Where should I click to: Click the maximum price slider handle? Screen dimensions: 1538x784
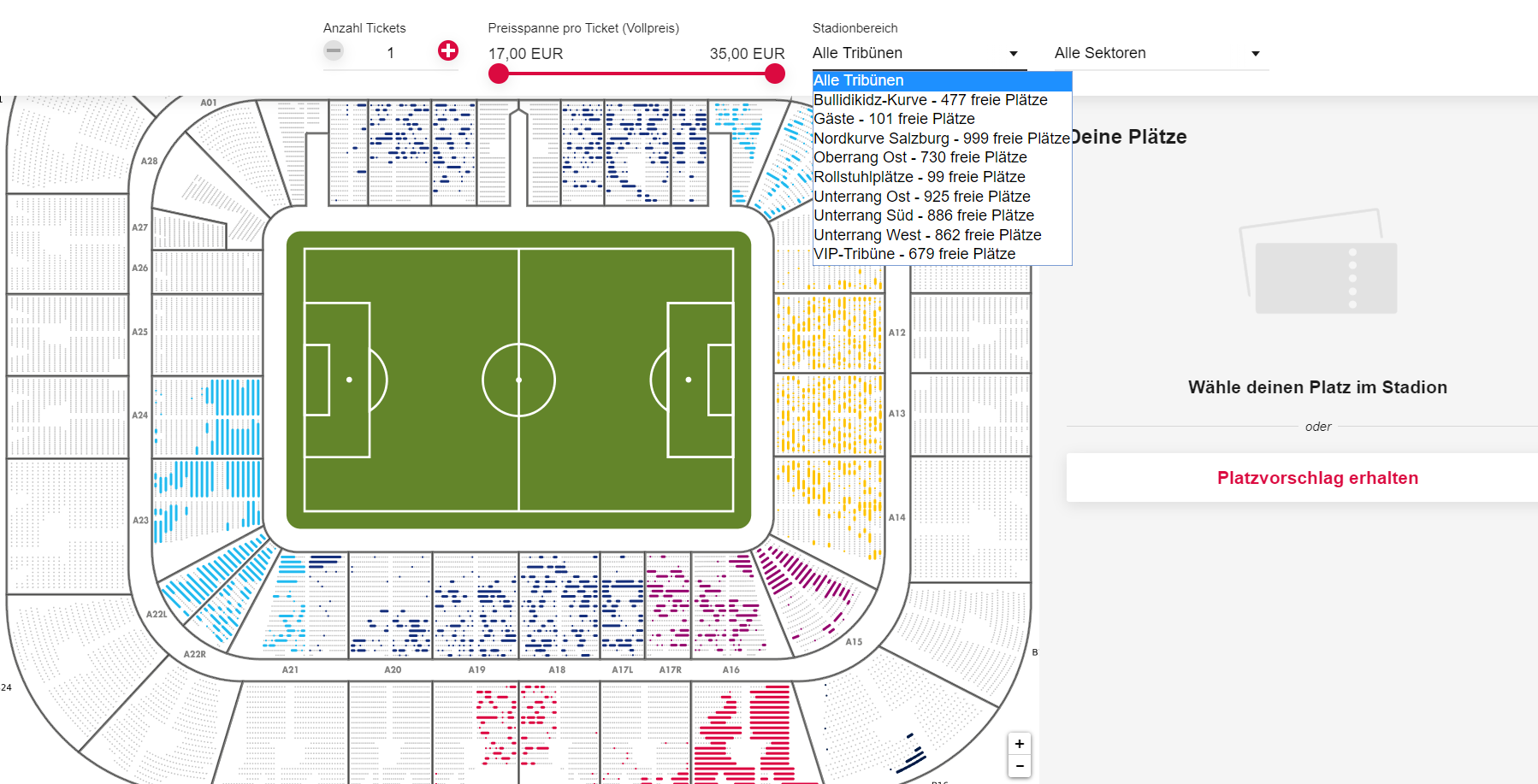775,74
